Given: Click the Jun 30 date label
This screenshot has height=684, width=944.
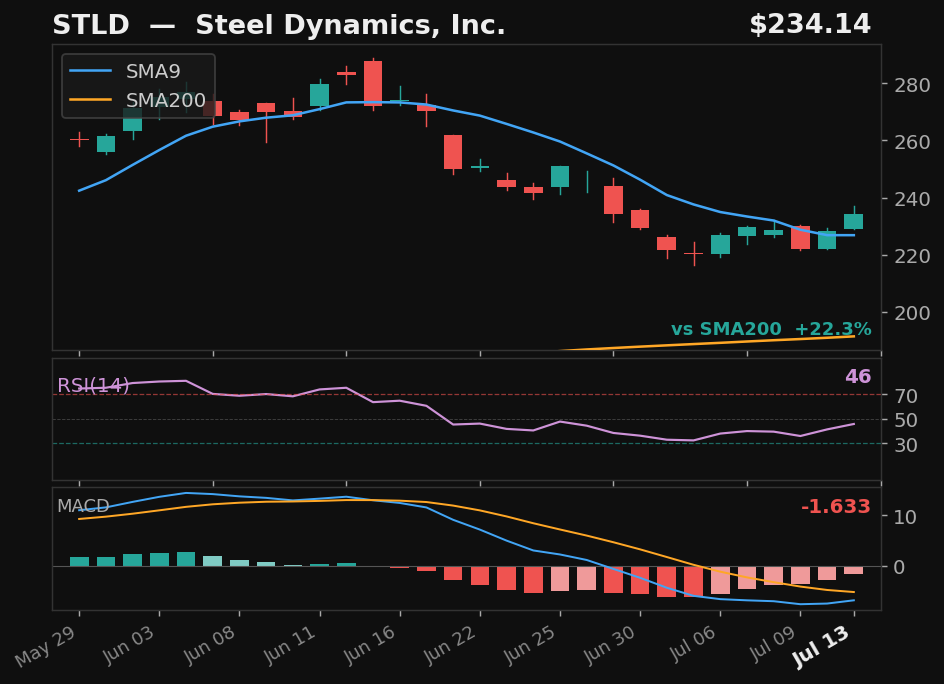Looking at the screenshot, I should [609, 645].
